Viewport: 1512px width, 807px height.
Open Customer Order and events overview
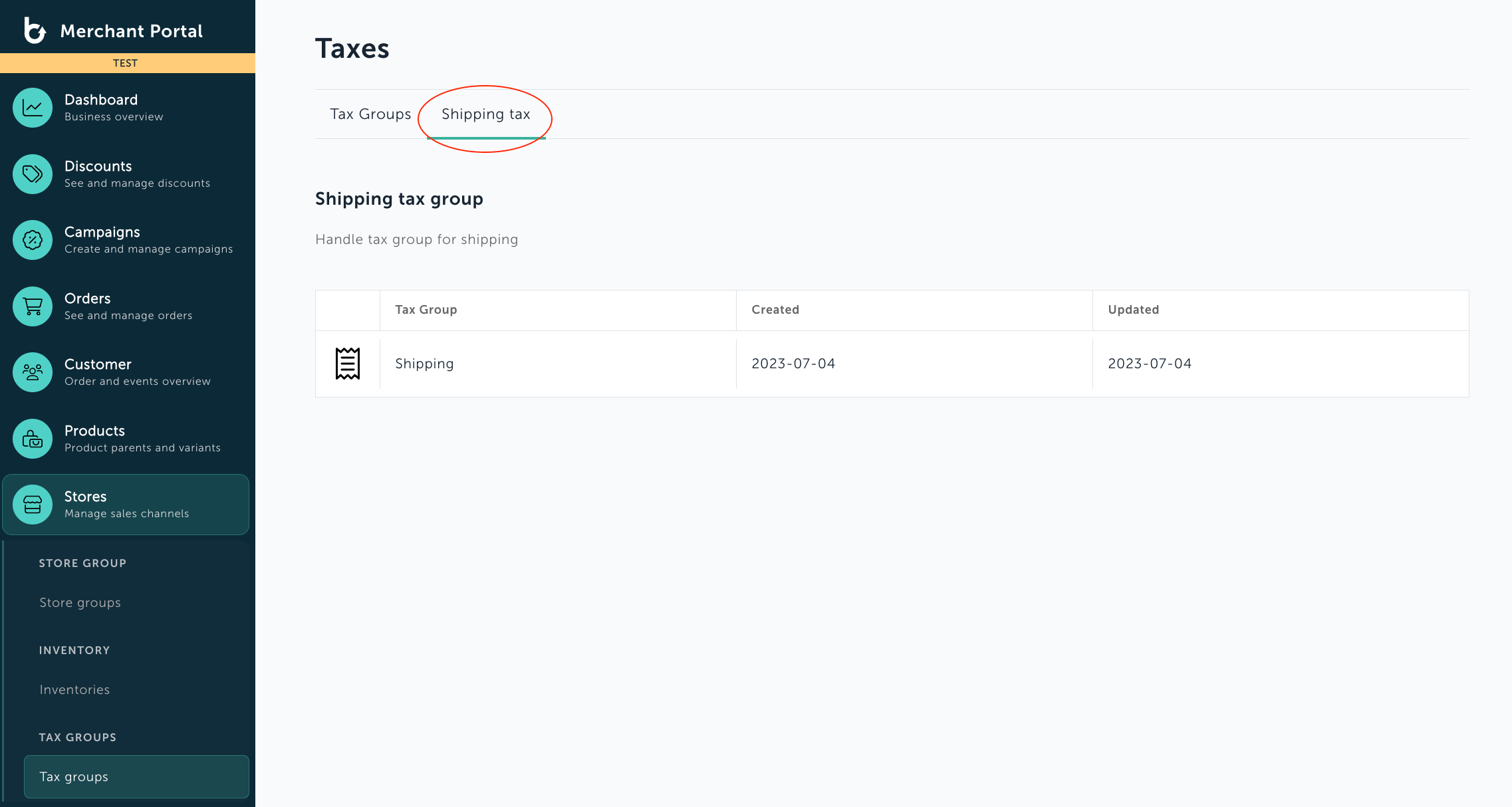tap(137, 372)
